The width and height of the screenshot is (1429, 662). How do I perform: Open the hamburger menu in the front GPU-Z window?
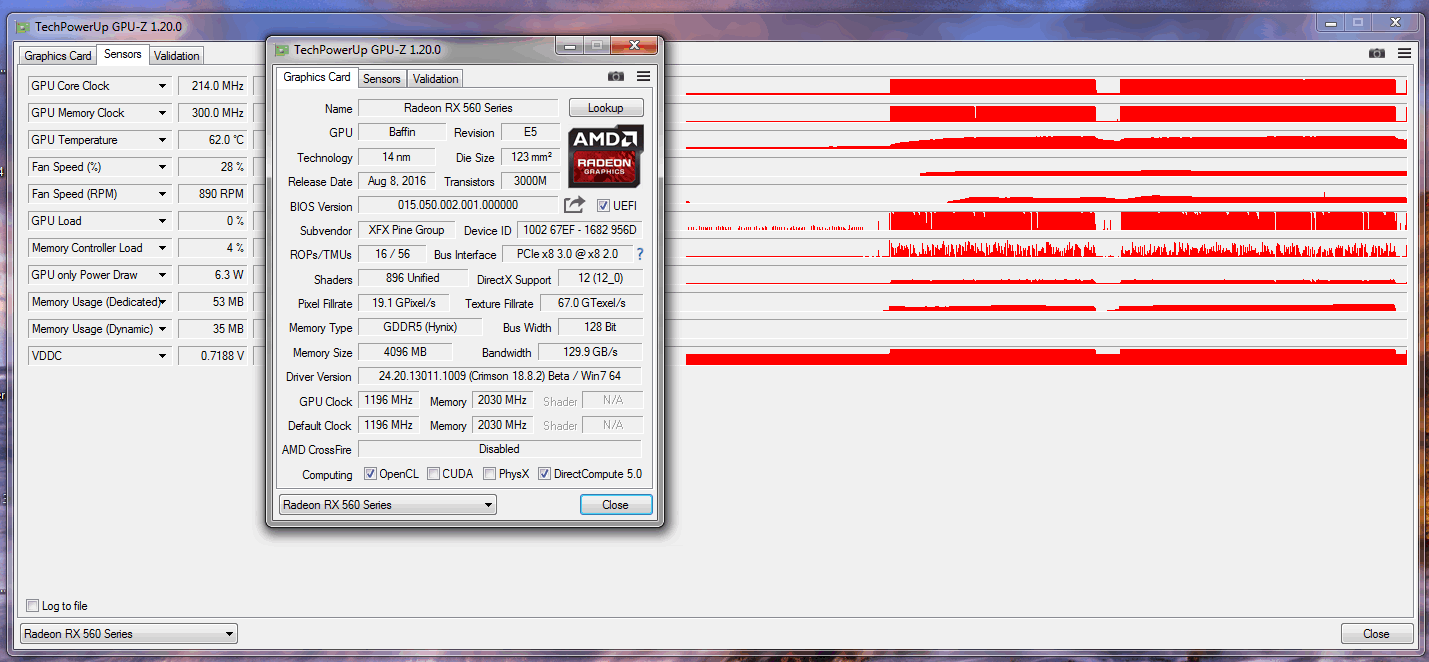[643, 76]
